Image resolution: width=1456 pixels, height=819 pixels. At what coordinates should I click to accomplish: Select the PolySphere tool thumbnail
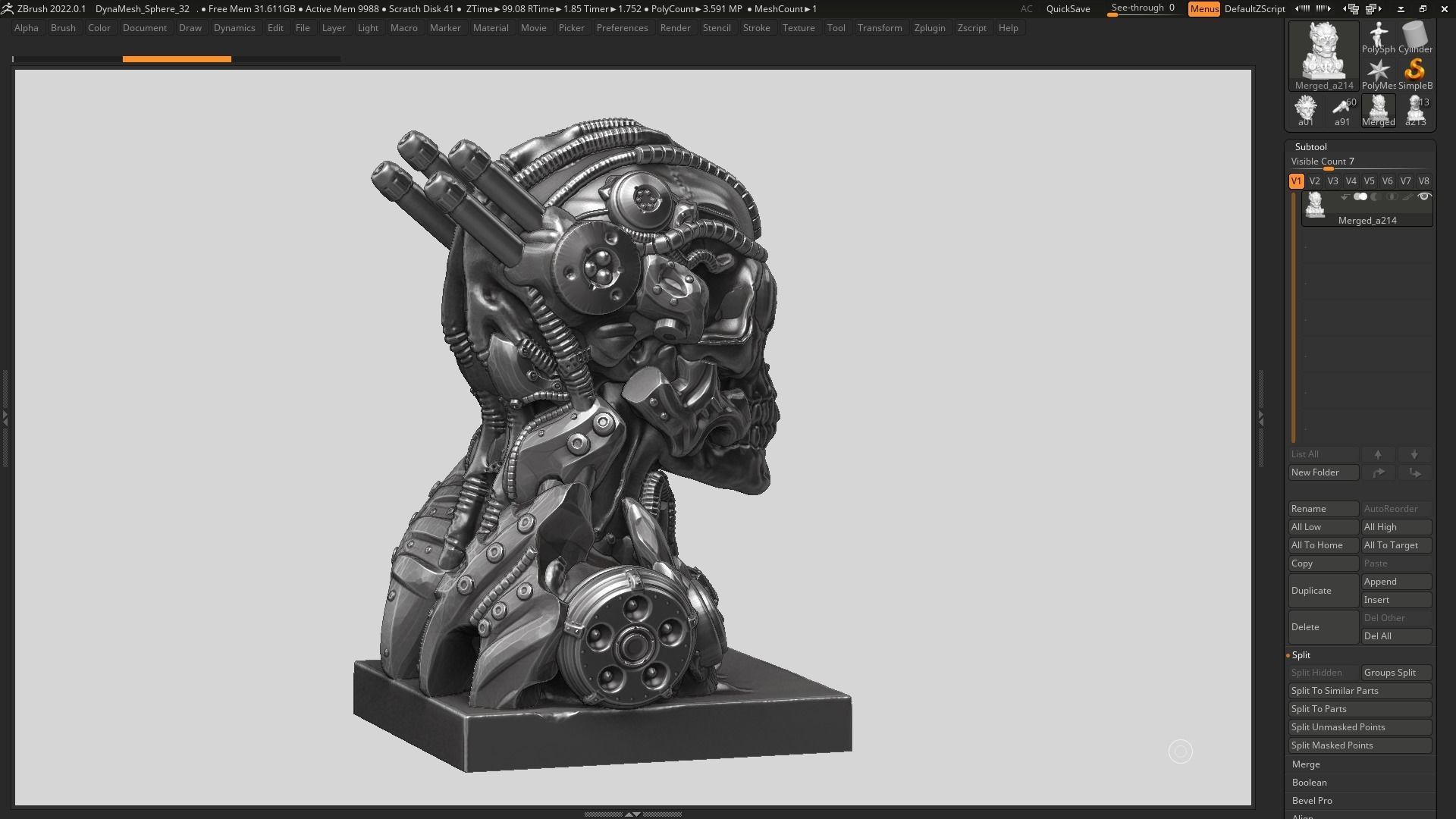(1378, 37)
